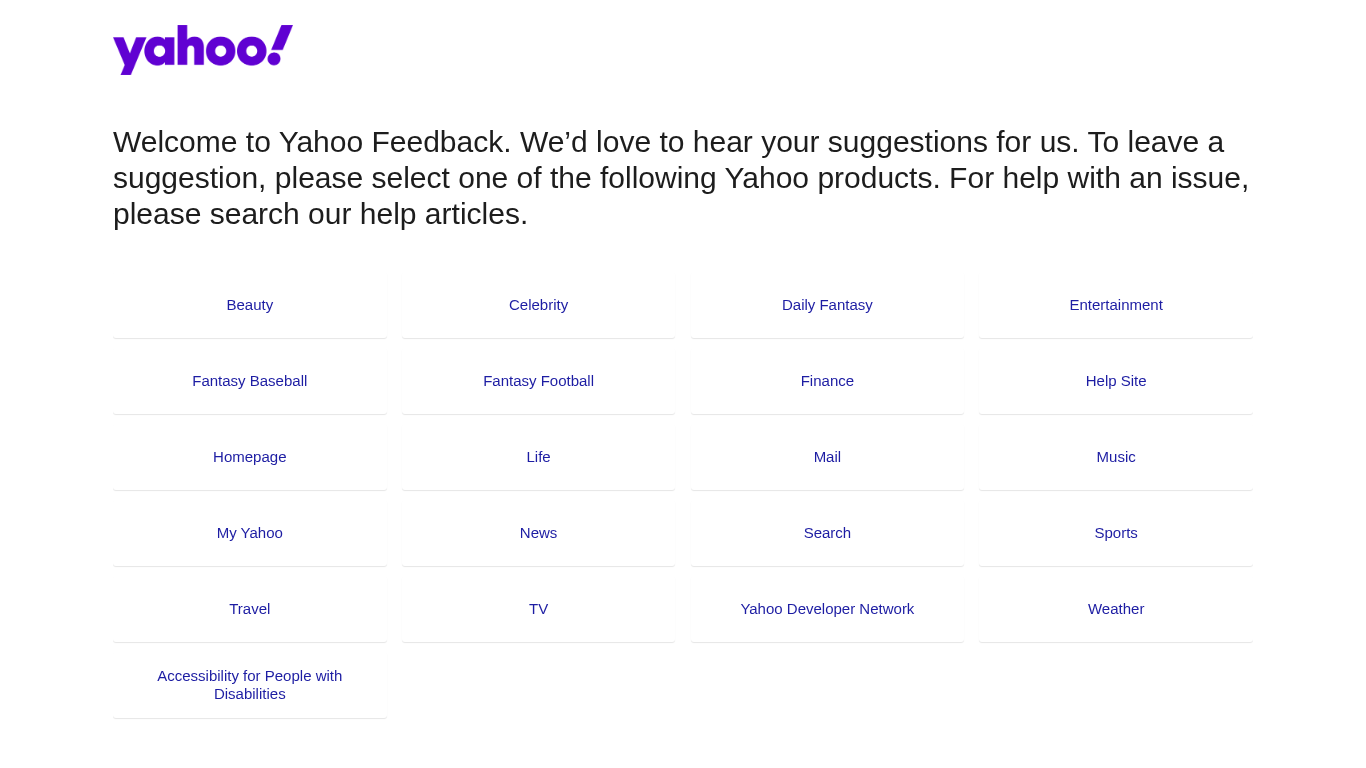Click the News link

pos(538,533)
